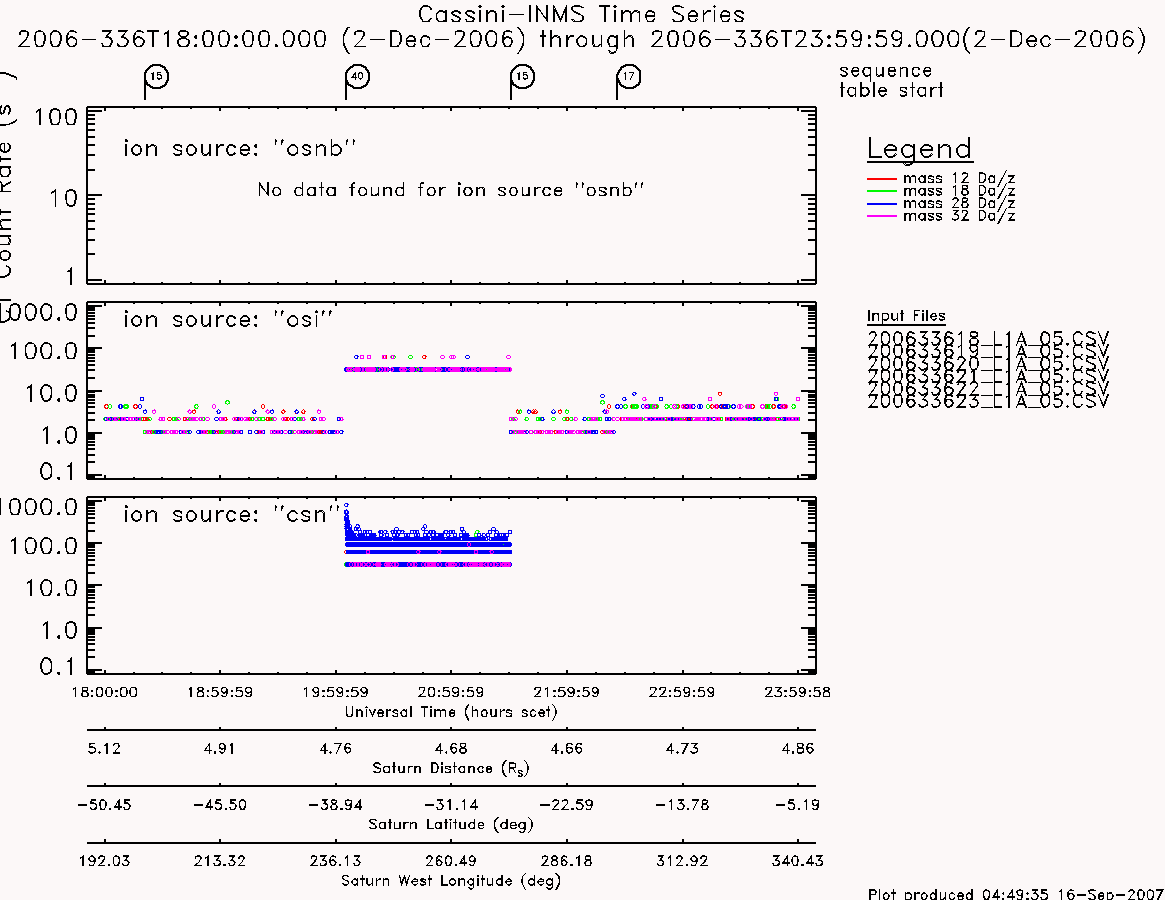1165x900 pixels.
Task: Click Saturn Distance value 4.86
Action: 798,748
